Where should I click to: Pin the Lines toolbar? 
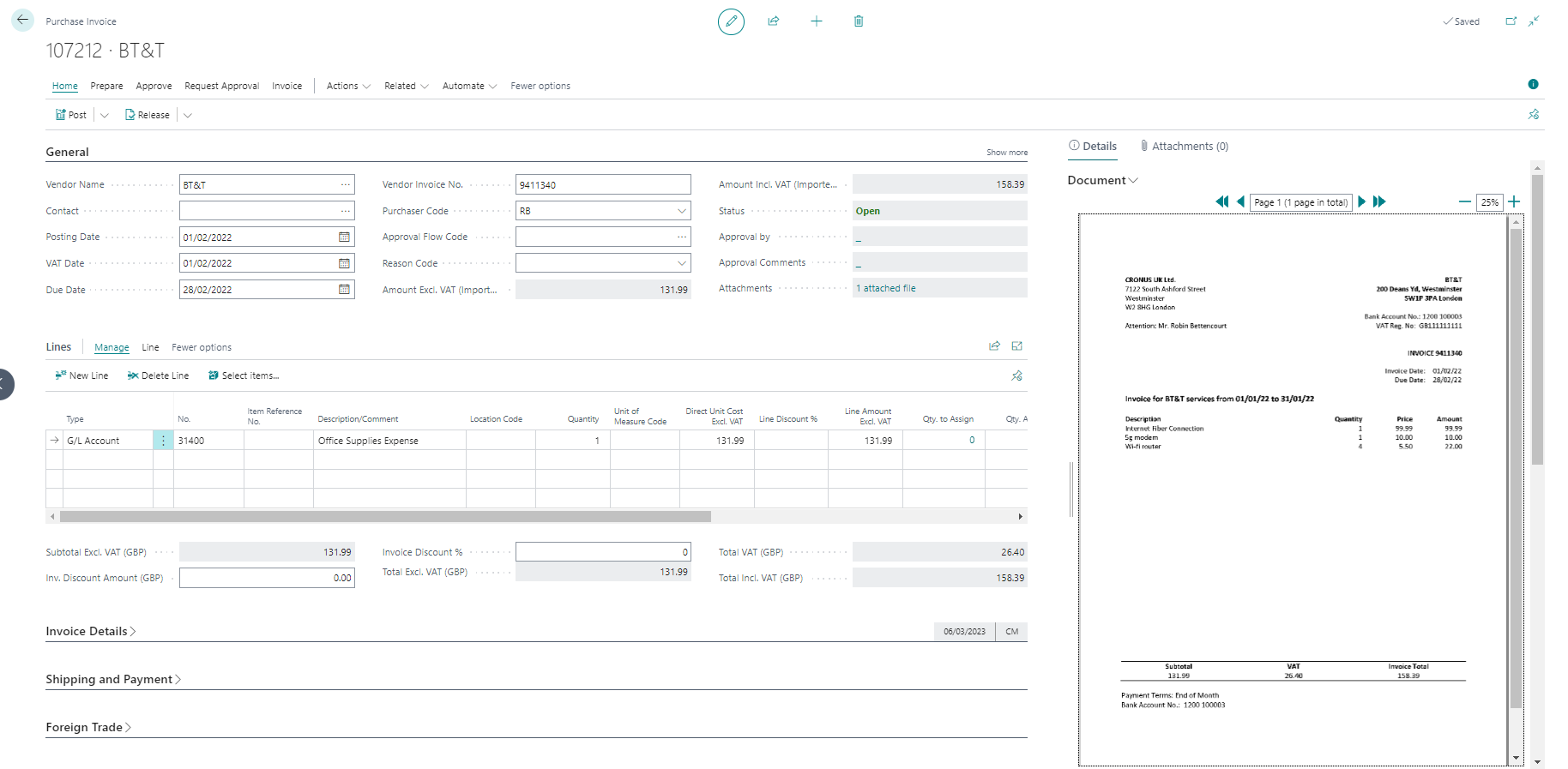(x=1017, y=375)
